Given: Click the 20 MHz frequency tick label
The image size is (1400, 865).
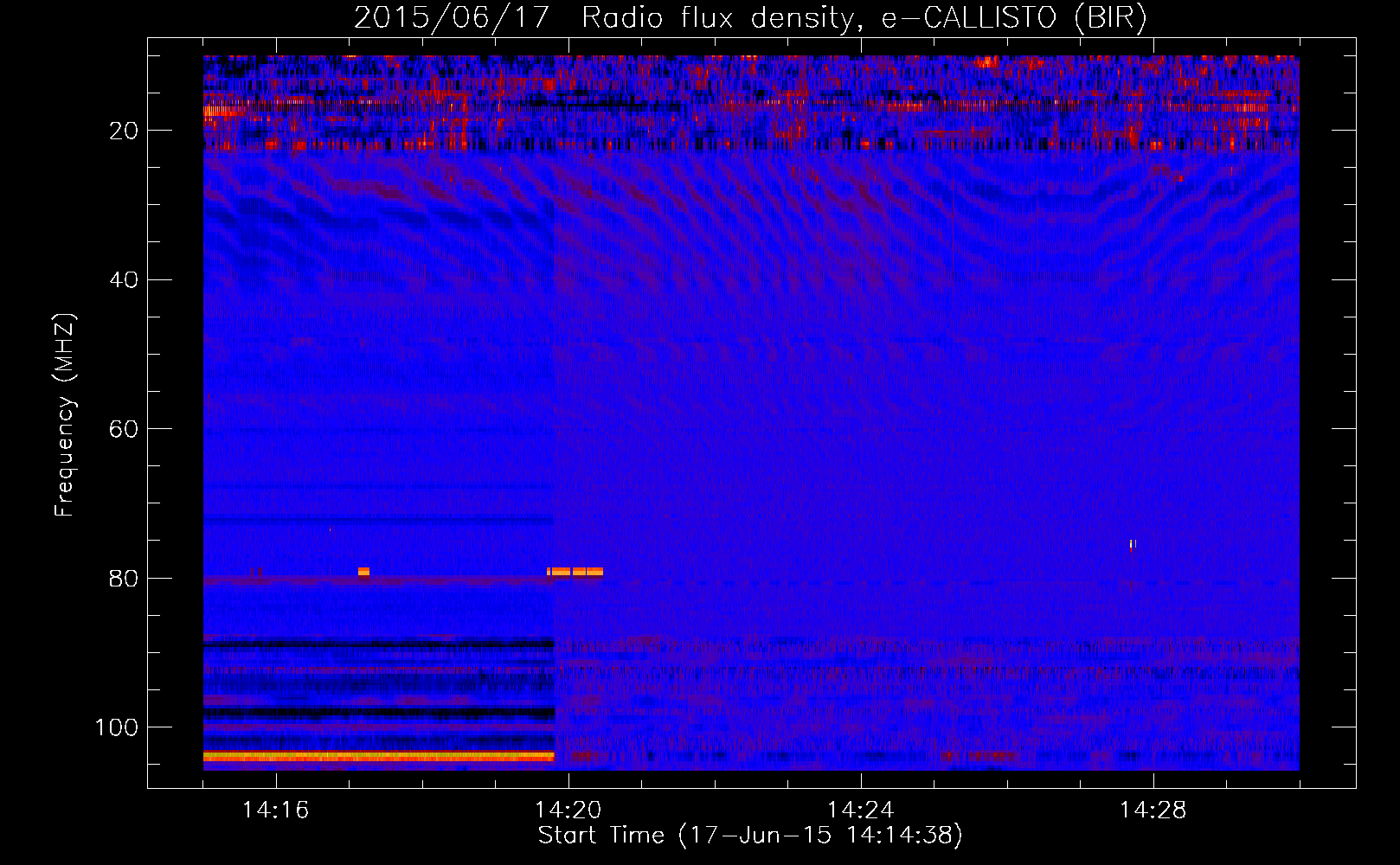Looking at the screenshot, I should pos(125,131).
